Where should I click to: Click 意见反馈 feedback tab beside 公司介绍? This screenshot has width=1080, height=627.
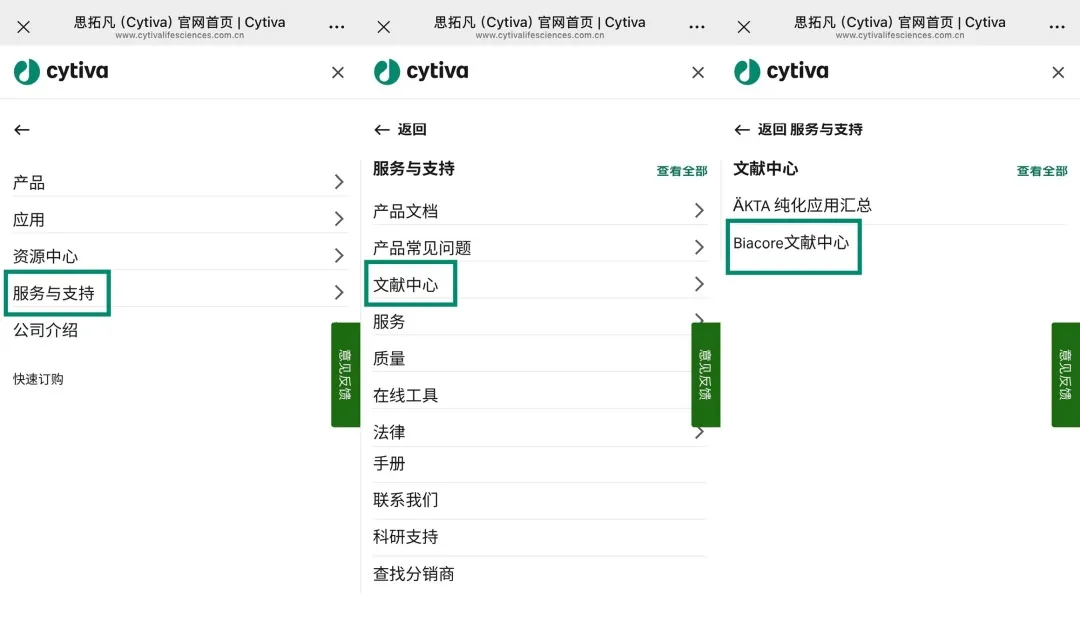tap(345, 374)
